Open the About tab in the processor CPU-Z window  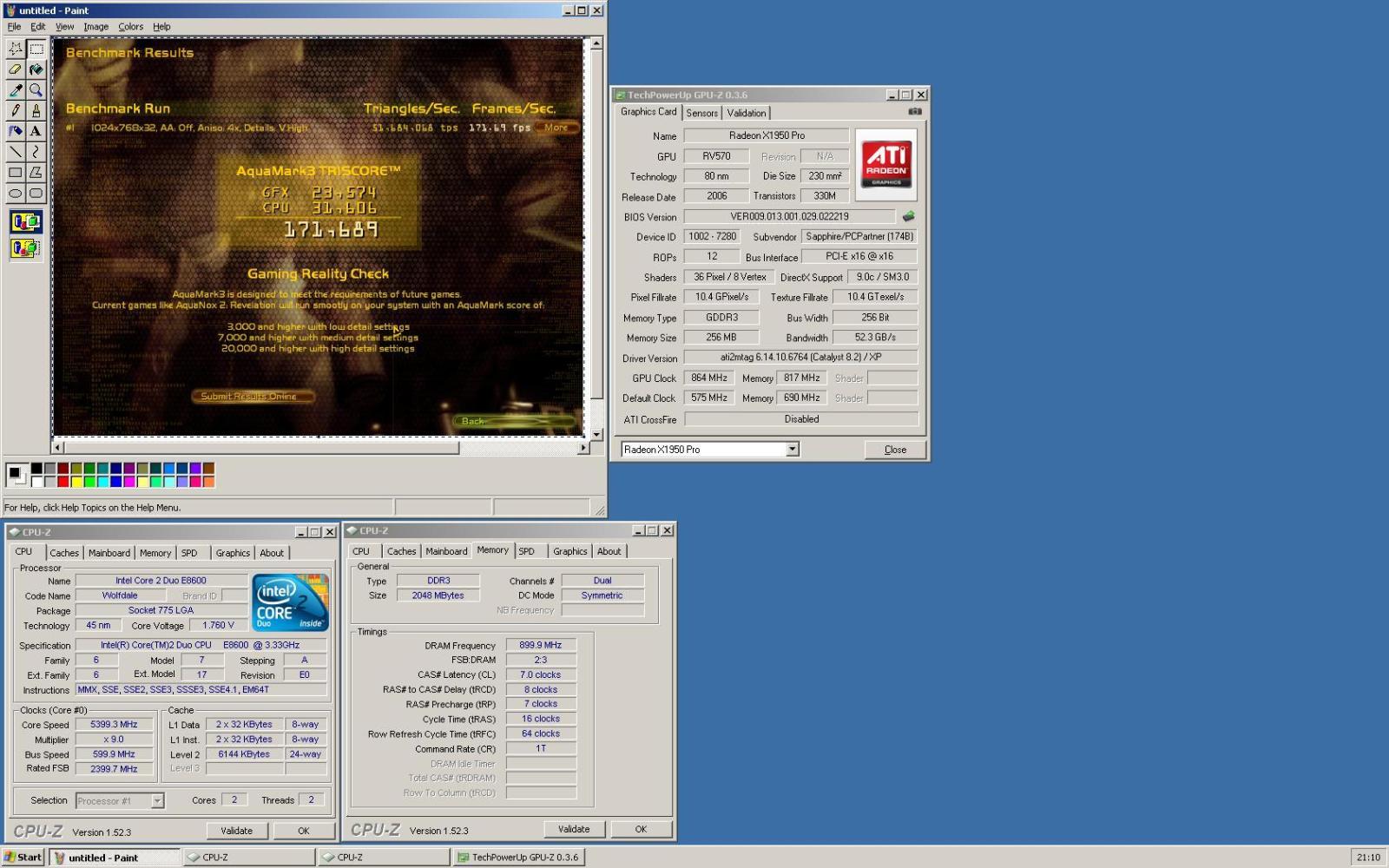[x=272, y=553]
